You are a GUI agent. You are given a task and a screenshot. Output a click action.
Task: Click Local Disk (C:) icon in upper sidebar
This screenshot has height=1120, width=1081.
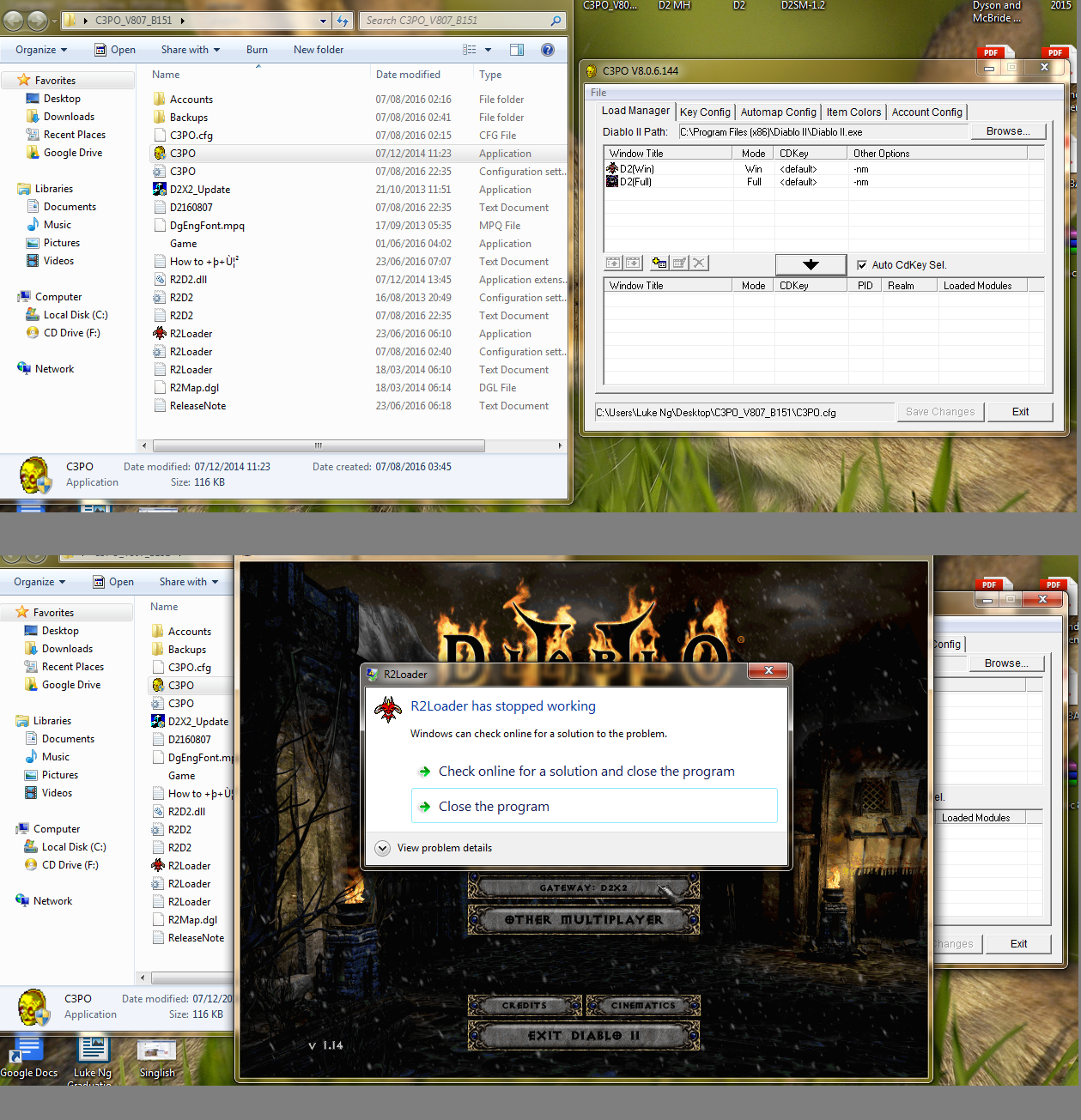point(33,315)
